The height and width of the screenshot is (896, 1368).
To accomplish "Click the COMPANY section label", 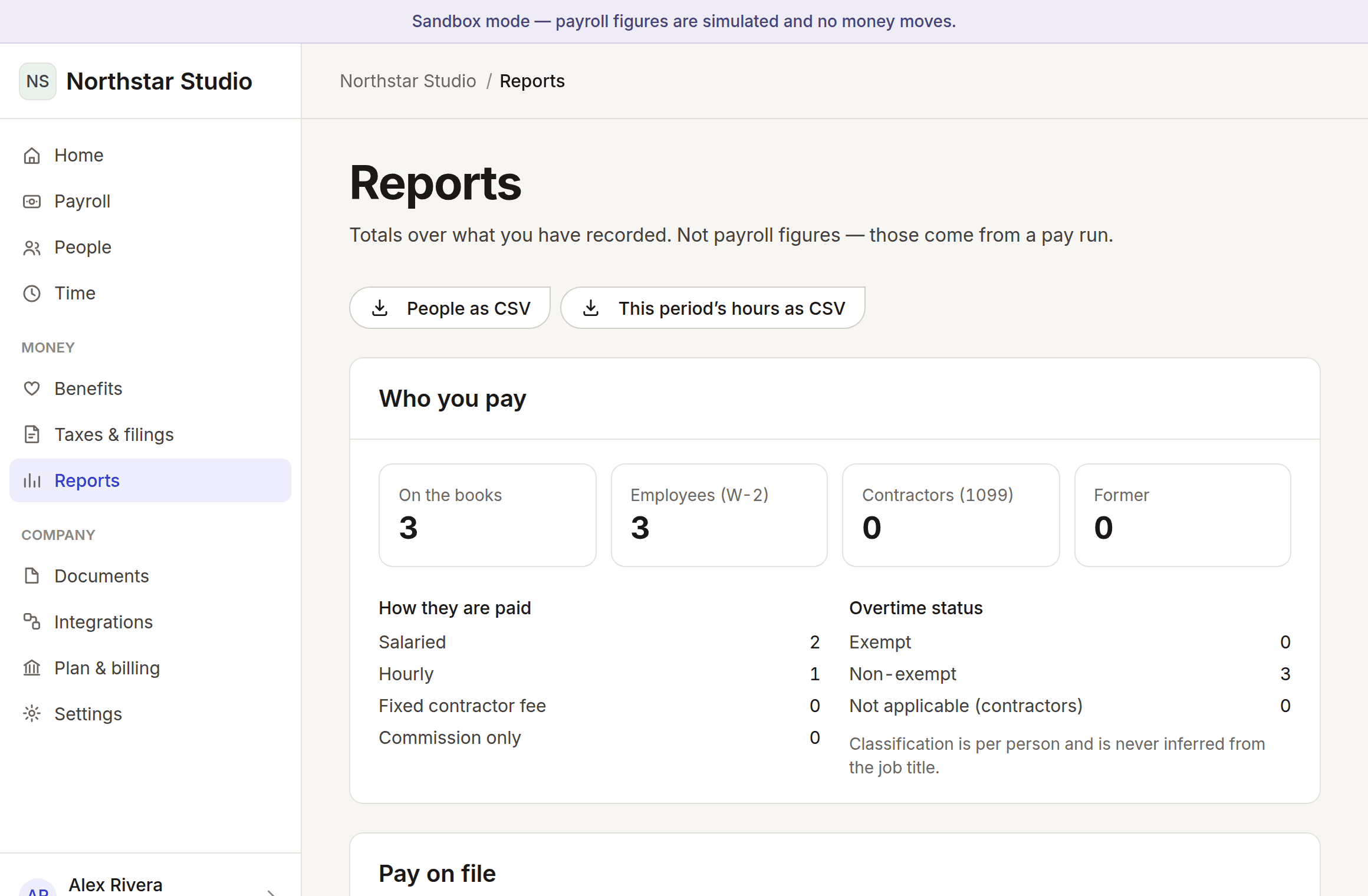I will click(x=58, y=535).
